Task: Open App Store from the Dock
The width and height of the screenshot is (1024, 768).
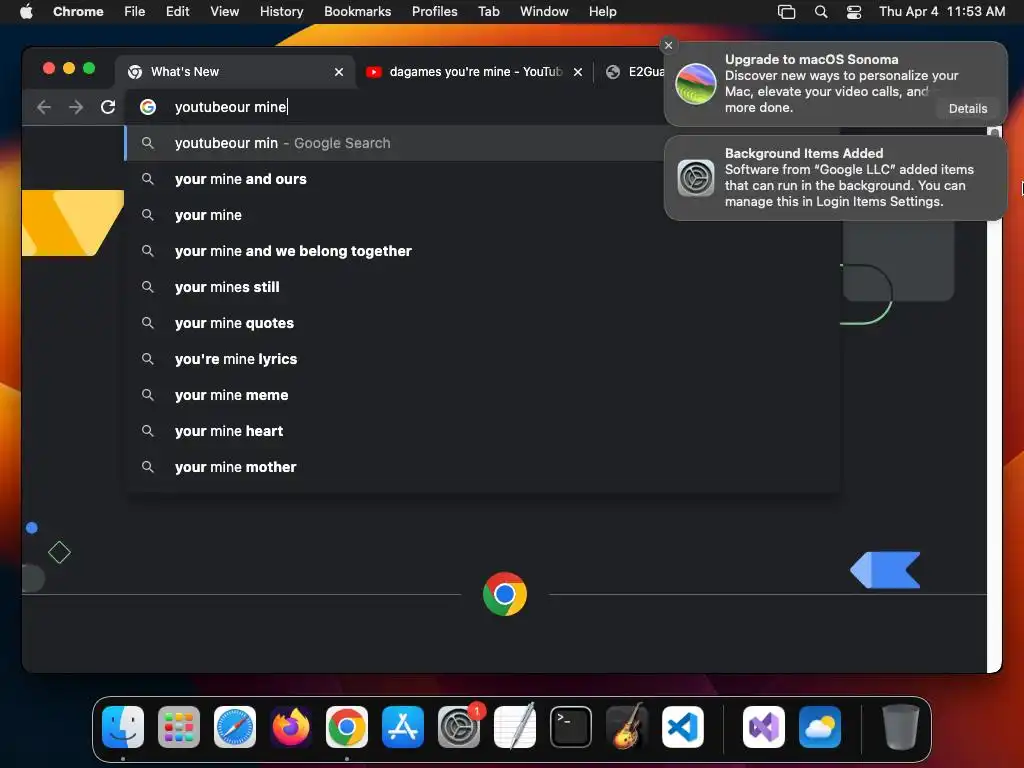Action: click(403, 727)
